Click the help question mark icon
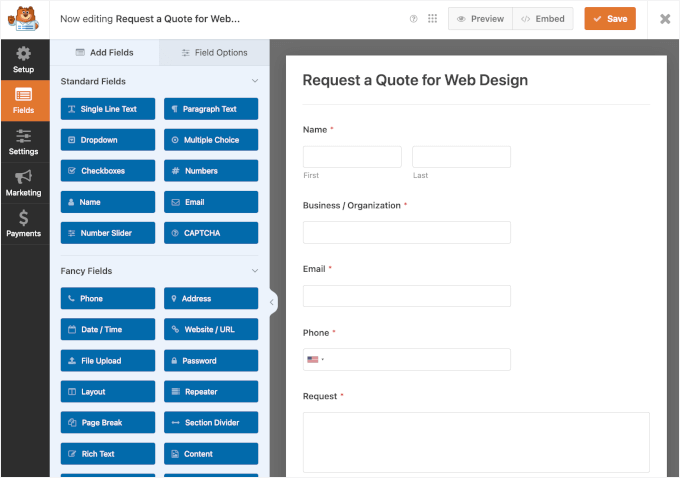The width and height of the screenshot is (680, 478). click(414, 19)
